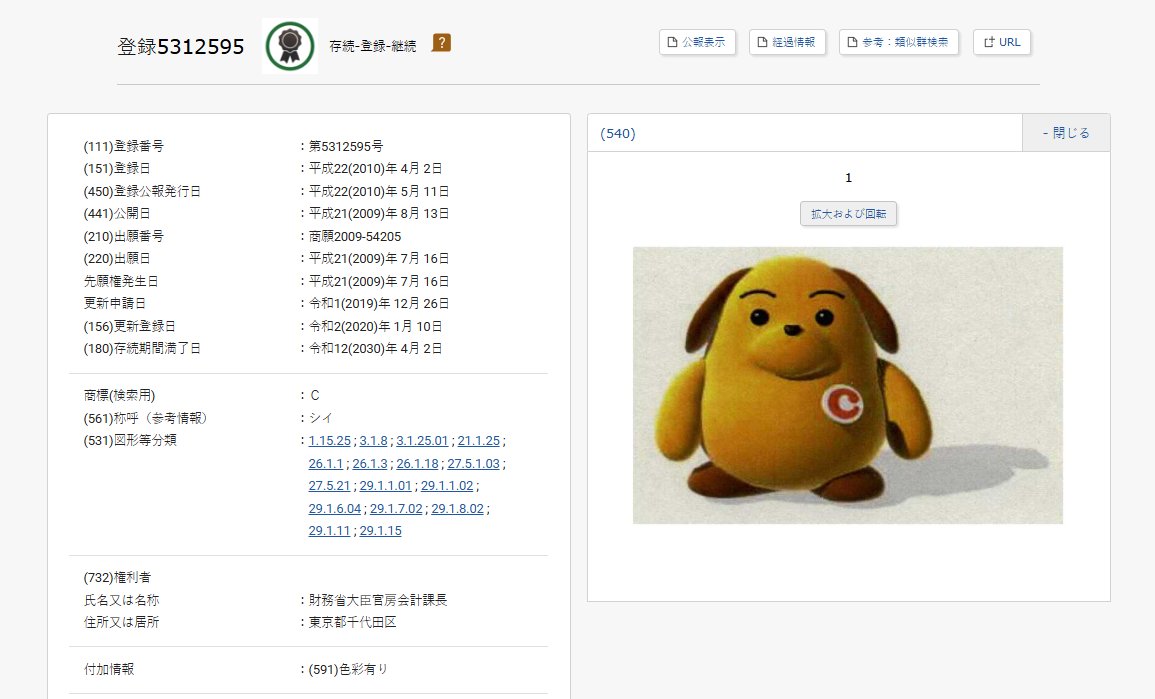Click the pronunciation value シイ
1155x699 pixels.
point(320,418)
